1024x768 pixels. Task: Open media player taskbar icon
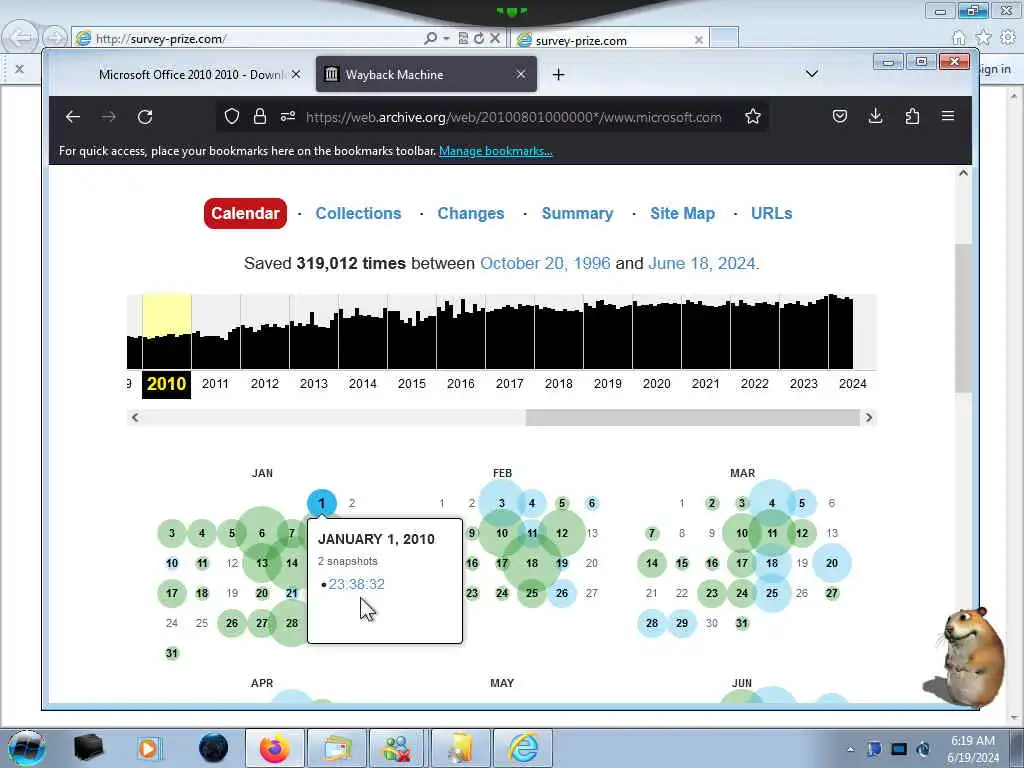click(148, 748)
